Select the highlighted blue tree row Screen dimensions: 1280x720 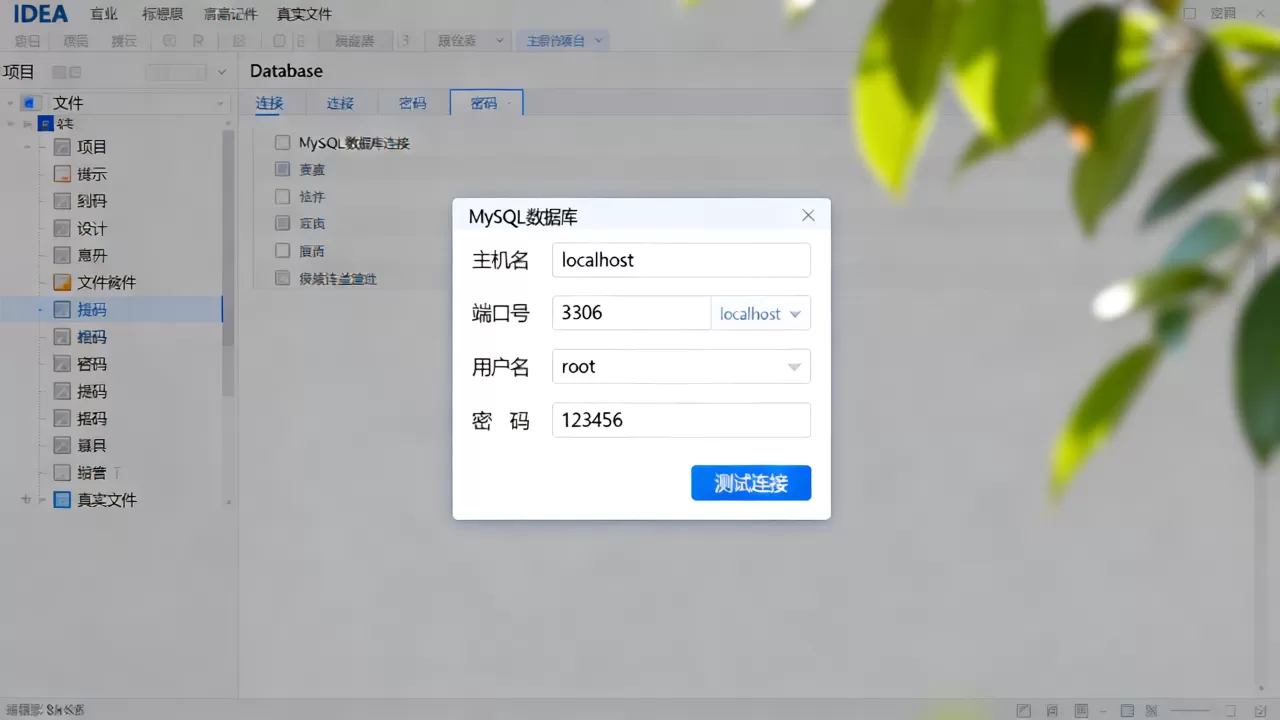tap(112, 310)
